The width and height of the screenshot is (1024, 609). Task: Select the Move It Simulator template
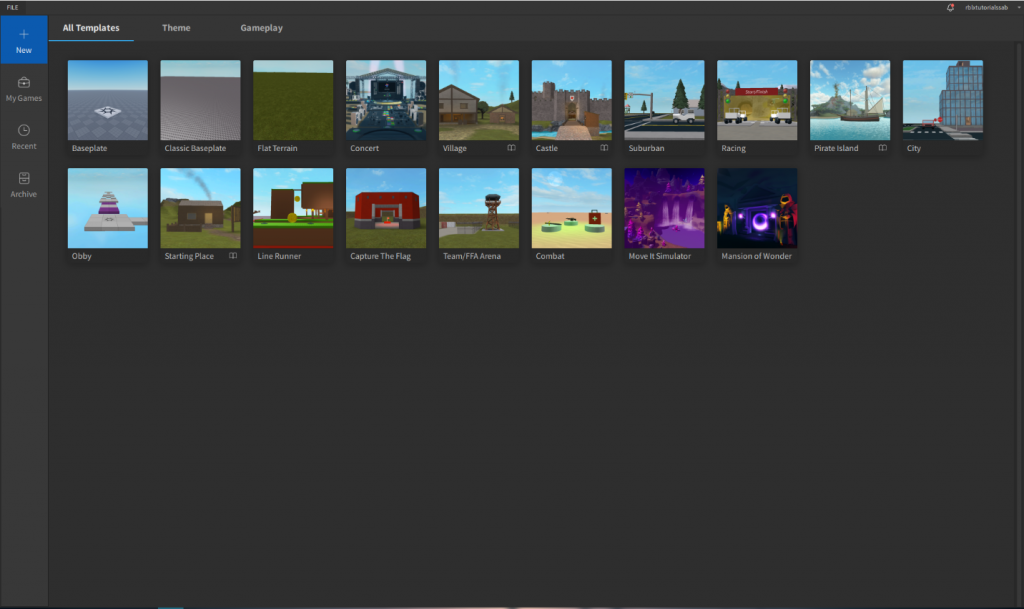(664, 208)
